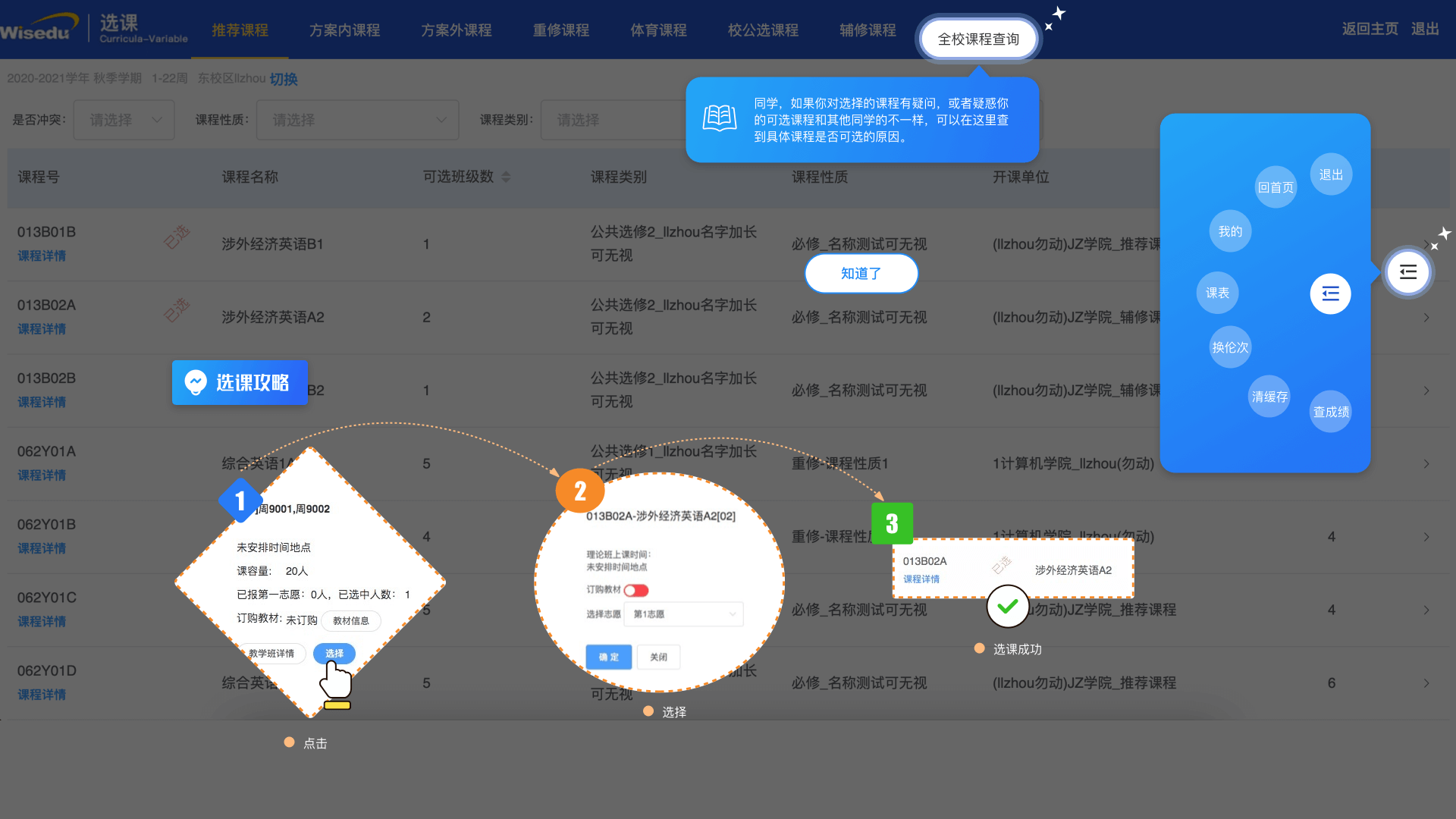Screen dimensions: 1456x819
Task: Click the 换伦次 bubble
Action: [x=1230, y=347]
